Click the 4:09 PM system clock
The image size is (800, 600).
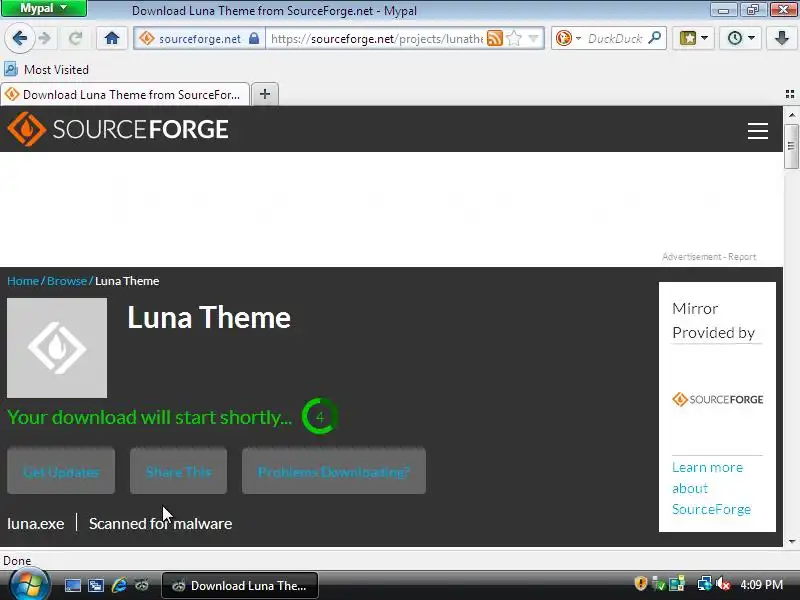point(761,585)
